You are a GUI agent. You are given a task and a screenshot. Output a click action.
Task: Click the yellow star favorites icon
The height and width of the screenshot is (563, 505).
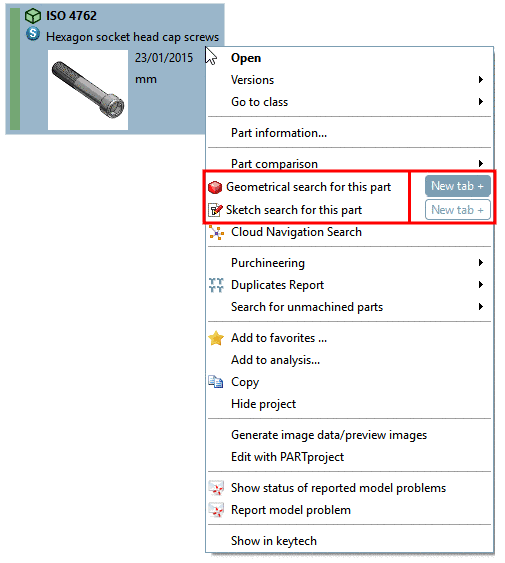[216, 338]
